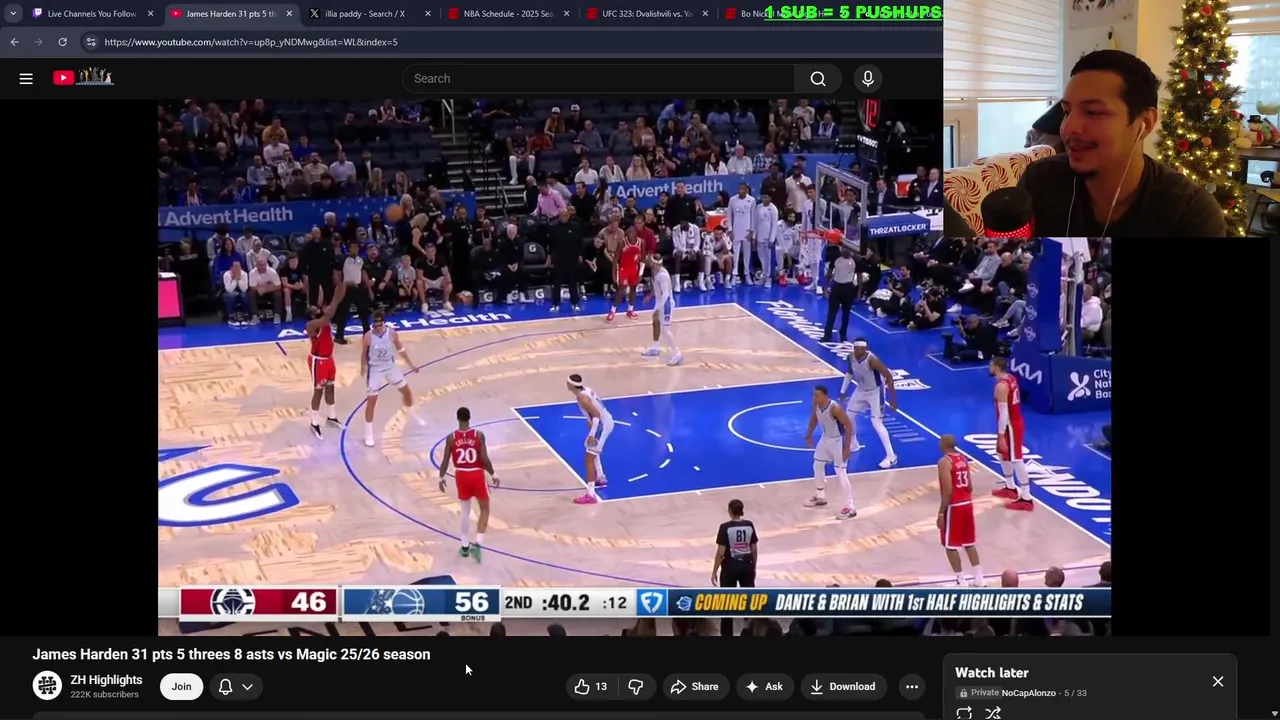This screenshot has width=1280, height=720.
Task: View site information icon in address bar
Action: coord(91,42)
